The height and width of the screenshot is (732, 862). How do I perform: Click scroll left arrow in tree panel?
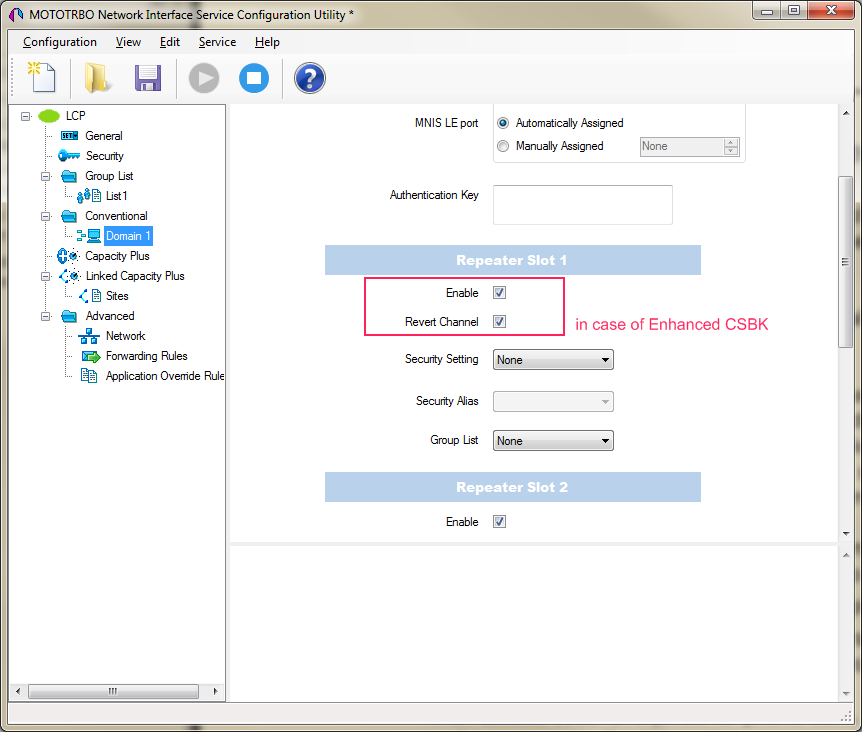(18, 691)
